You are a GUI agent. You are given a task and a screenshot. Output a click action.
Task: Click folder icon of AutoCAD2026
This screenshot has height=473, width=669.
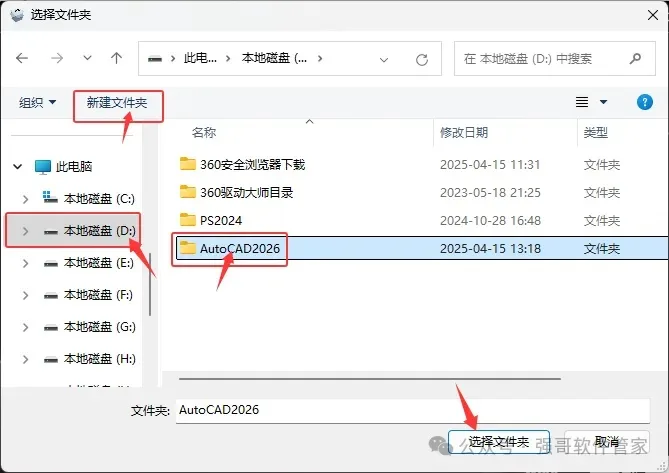tap(188, 248)
